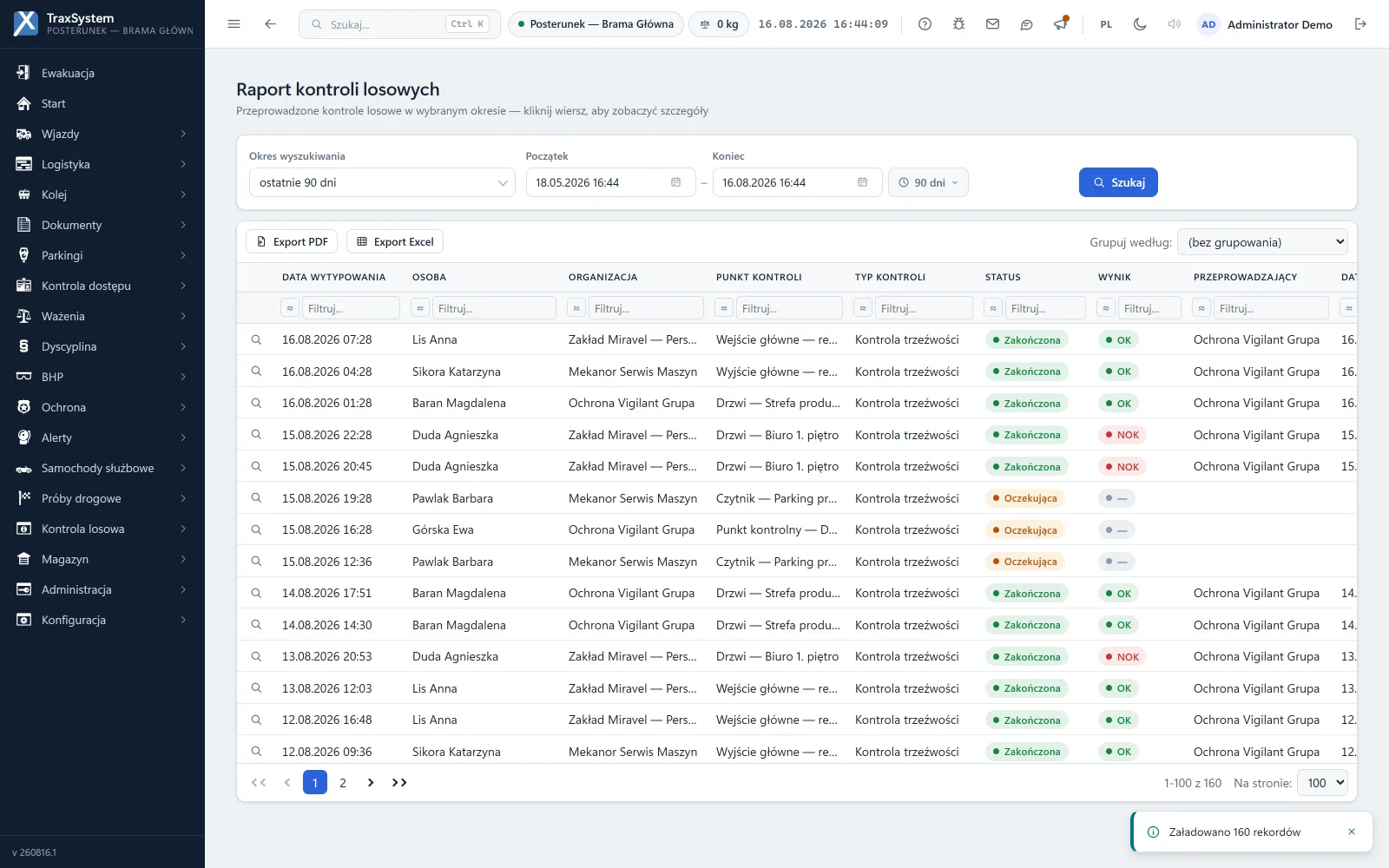Open the Administrator Demo user profile
Screen dimensions: 1389x868
[x=1266, y=24]
